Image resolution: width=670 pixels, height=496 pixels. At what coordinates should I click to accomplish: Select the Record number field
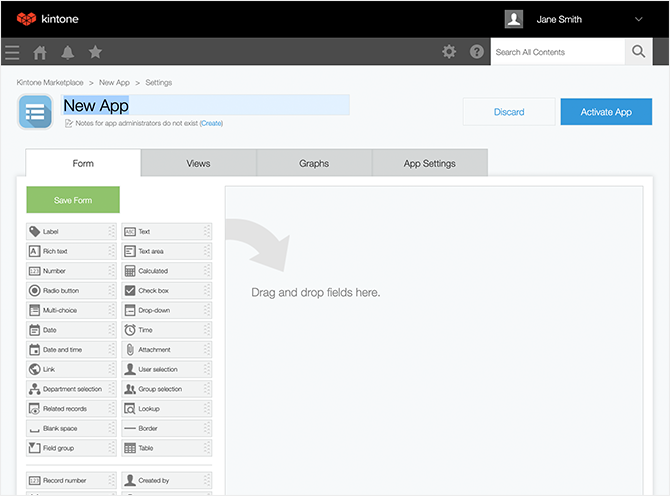click(x=71, y=480)
